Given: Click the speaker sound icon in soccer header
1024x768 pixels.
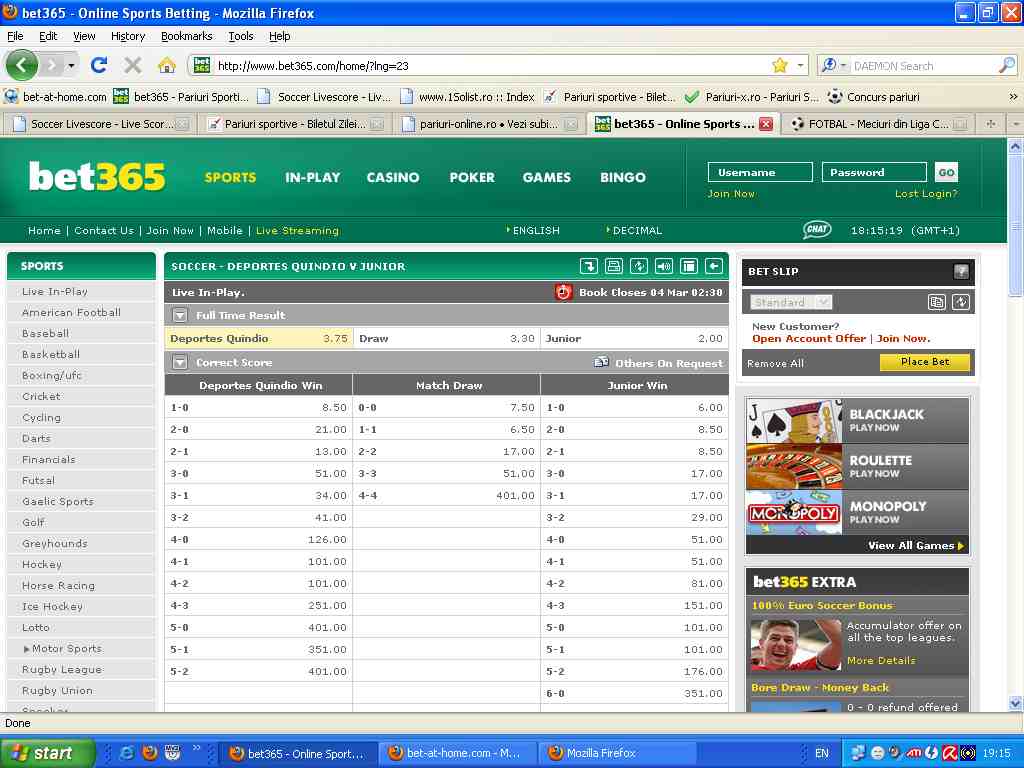Looking at the screenshot, I should (664, 266).
